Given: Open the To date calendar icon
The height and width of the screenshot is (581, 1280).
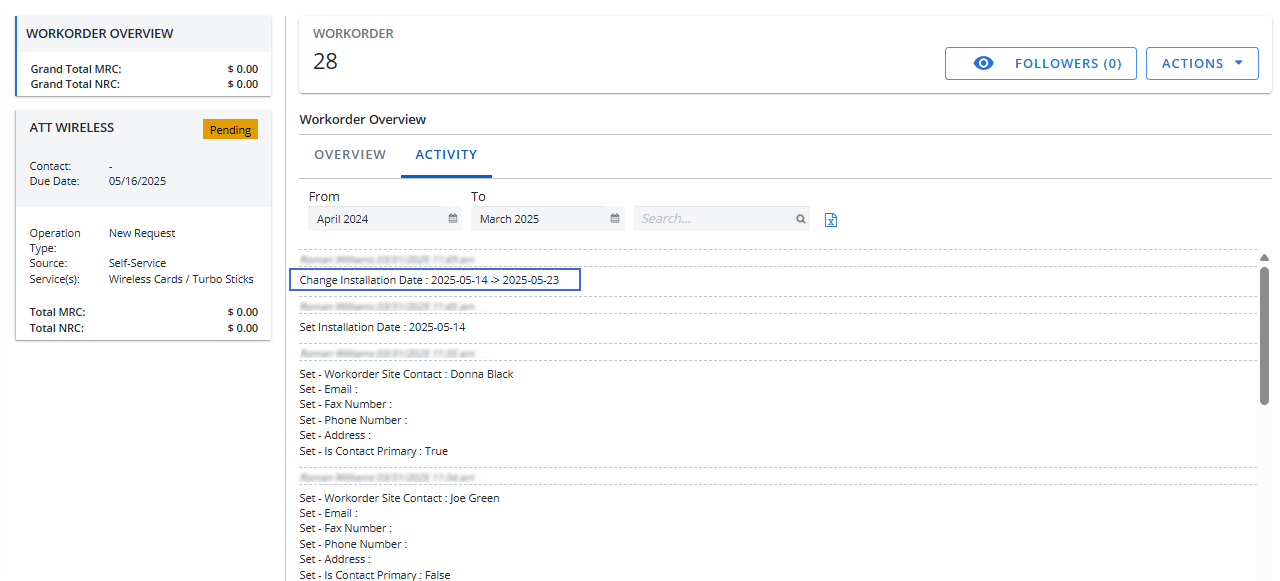Looking at the screenshot, I should coord(616,219).
